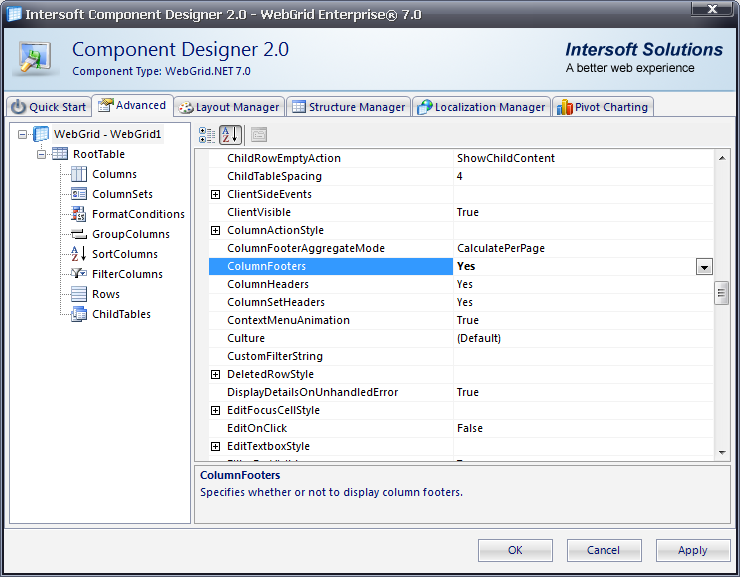Toggle the Alphabetical sort icon

[x=230, y=135]
